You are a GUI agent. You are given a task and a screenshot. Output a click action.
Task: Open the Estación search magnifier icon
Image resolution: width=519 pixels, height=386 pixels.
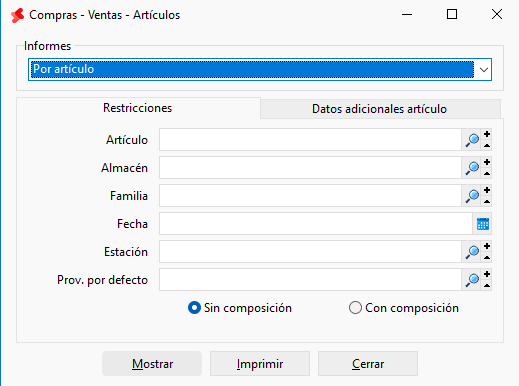(472, 252)
